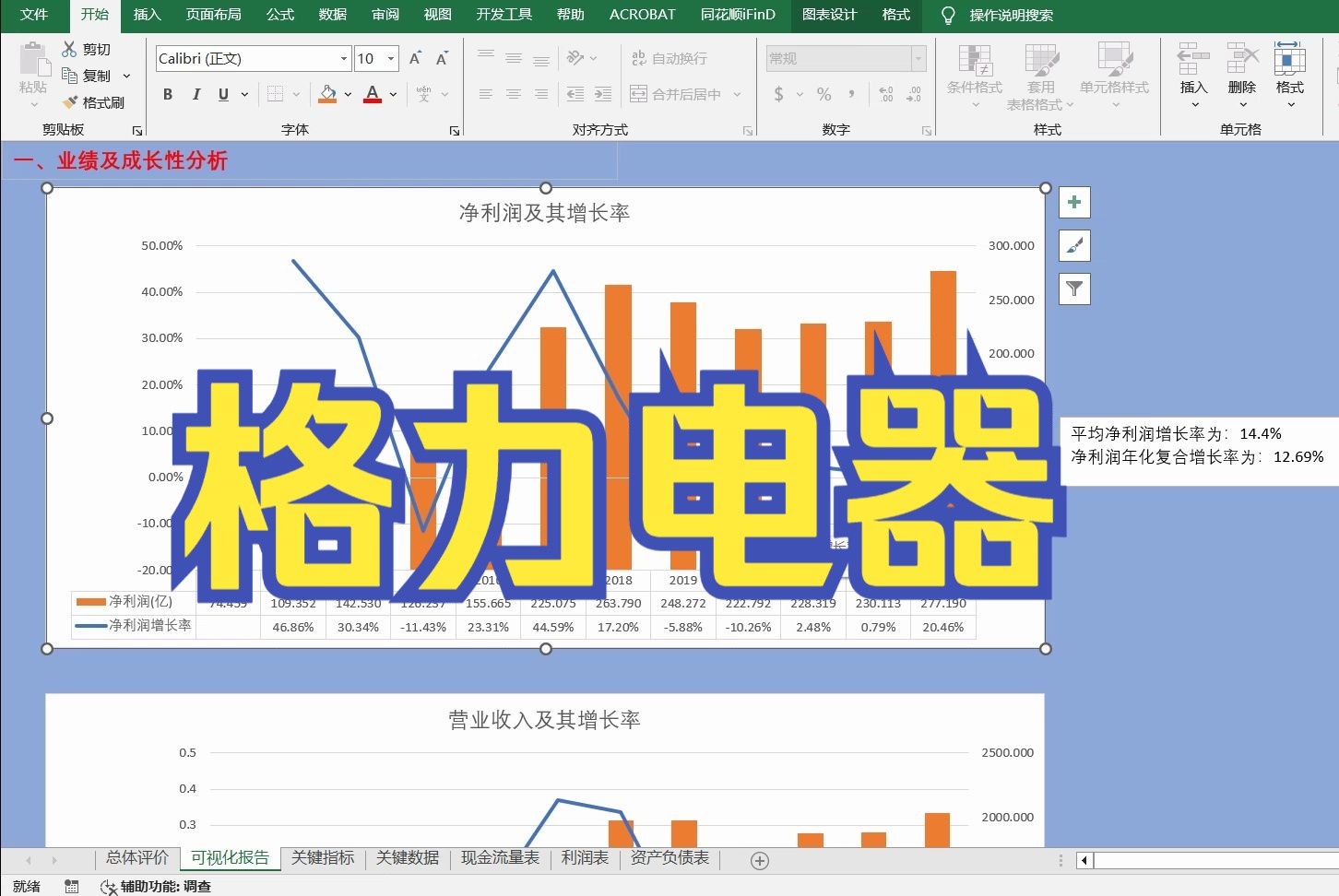Click the phonetic guide wén icon

coord(423,94)
